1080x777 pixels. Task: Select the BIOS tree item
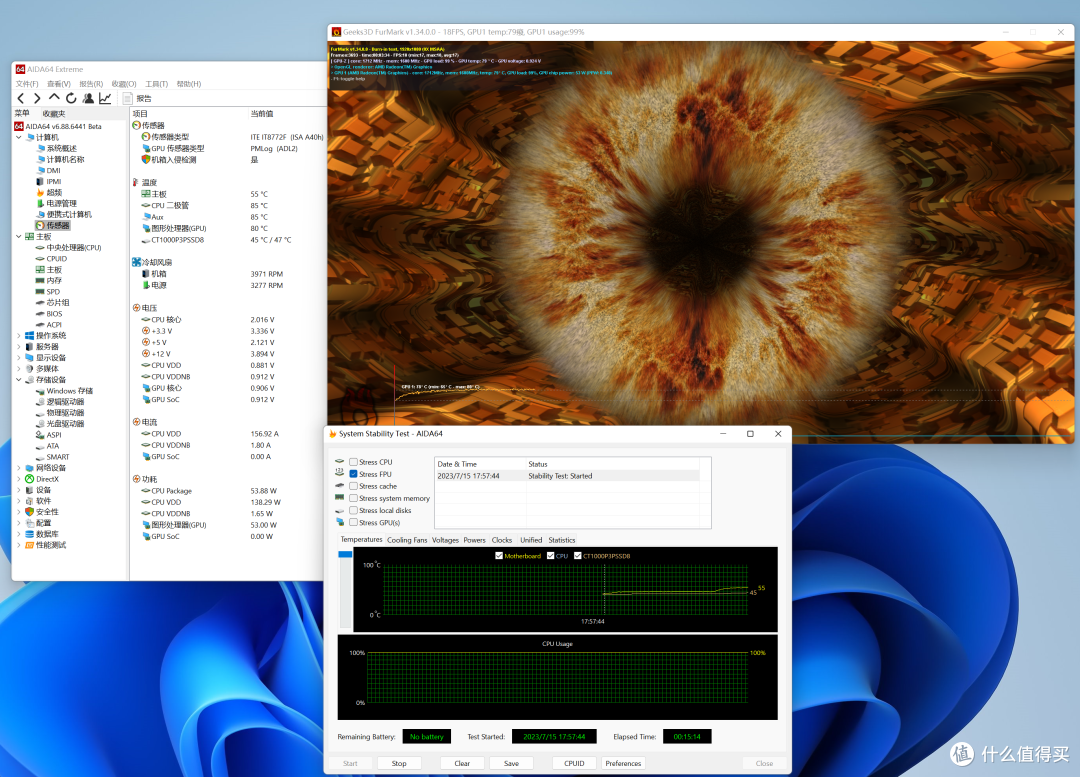(x=50, y=314)
